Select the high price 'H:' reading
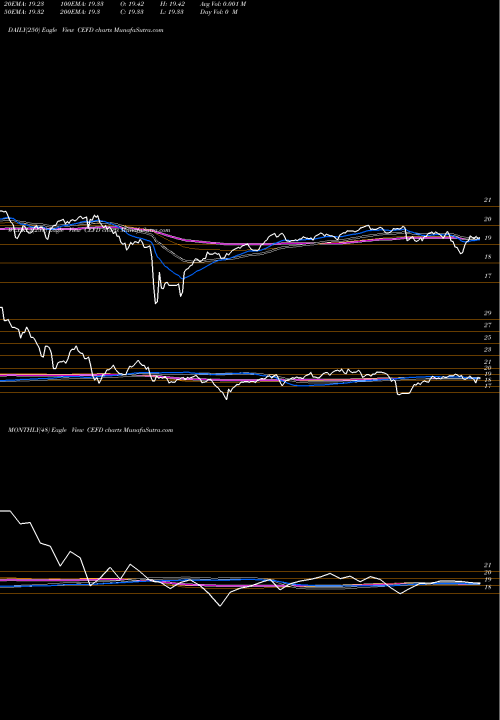Screen dimensions: 500x720 [172, 4]
